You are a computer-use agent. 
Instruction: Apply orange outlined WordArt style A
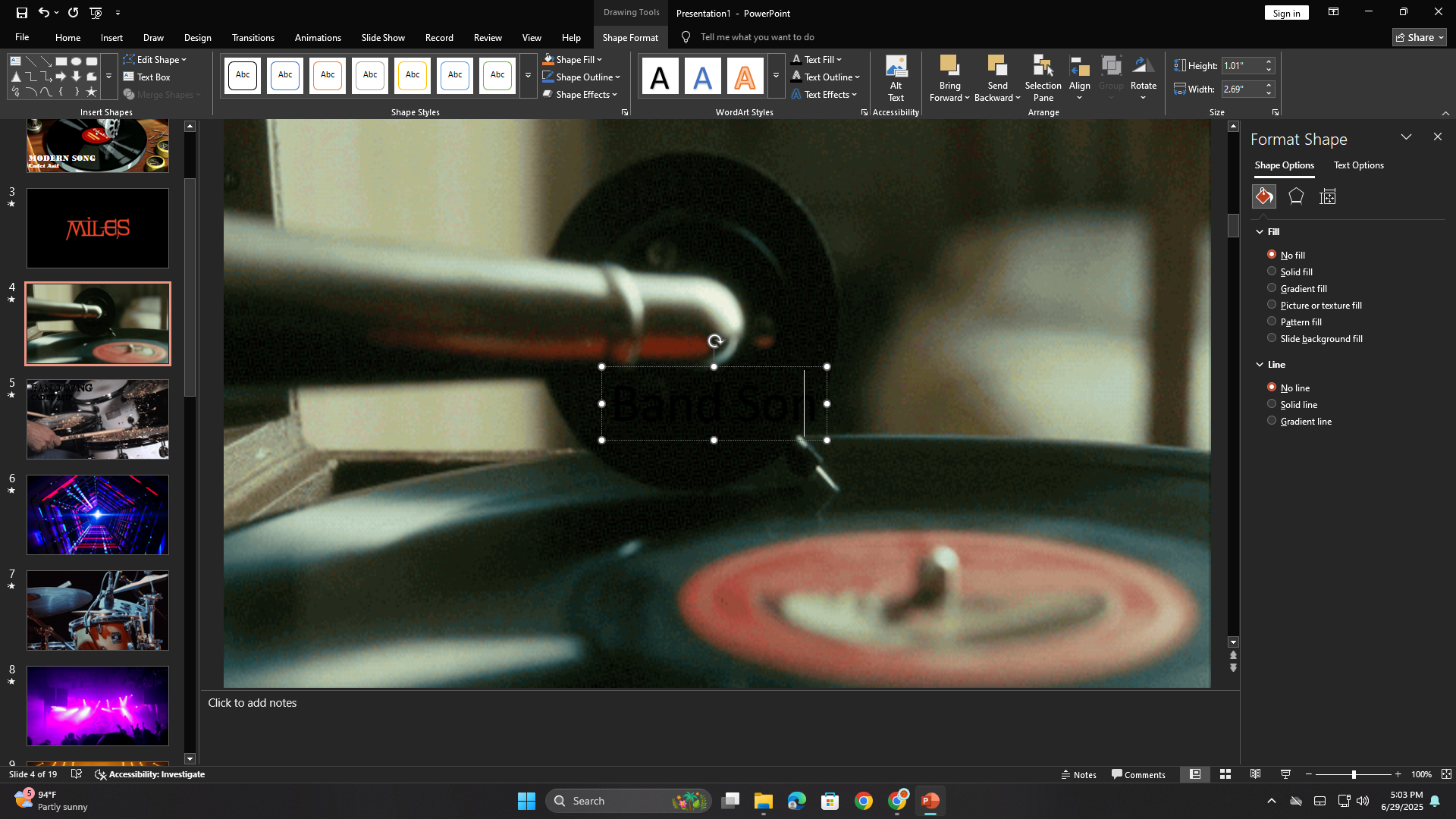tap(745, 76)
